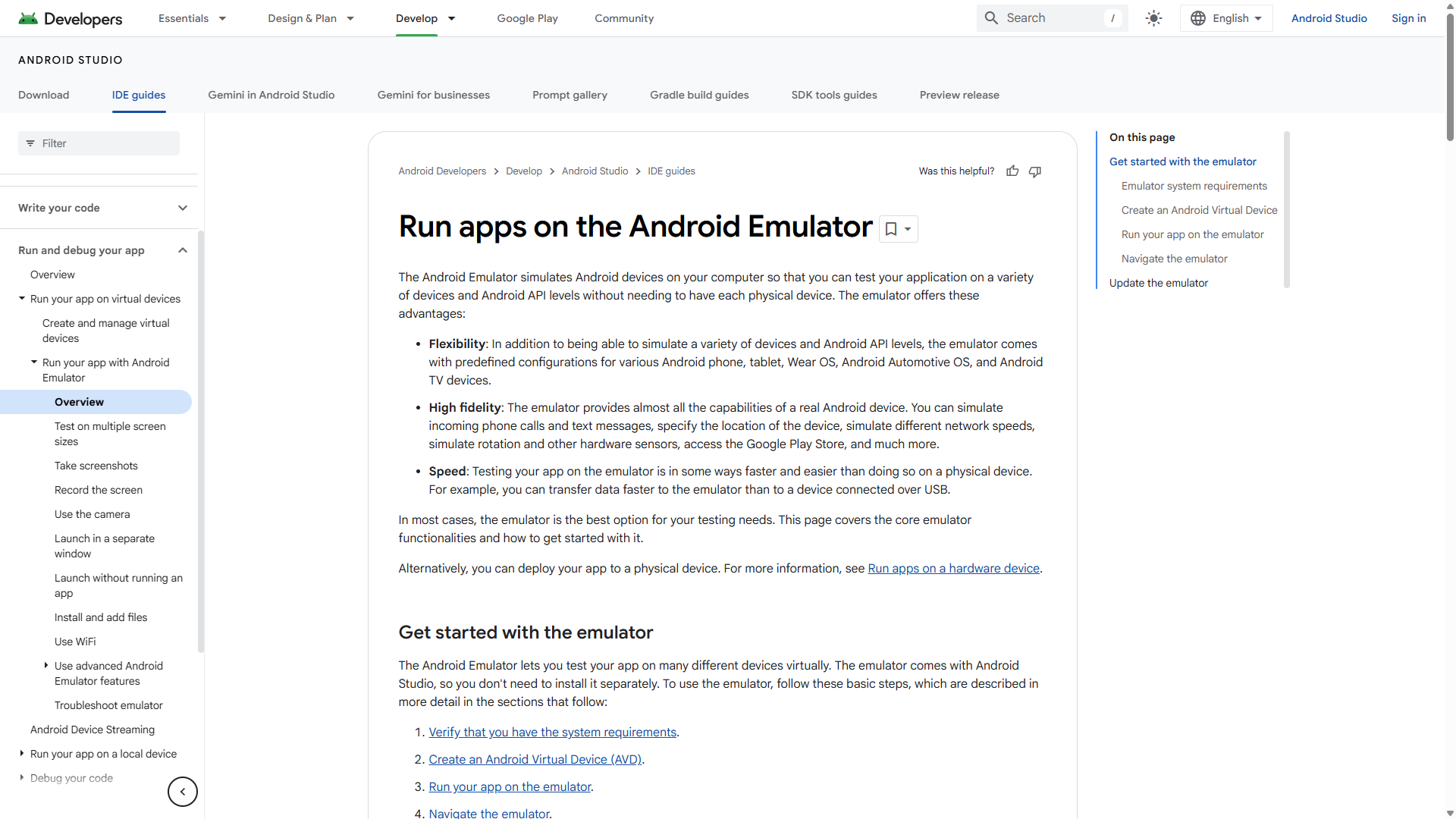Follow the Run your app on the emulator step link
The width and height of the screenshot is (1456, 819).
[510, 787]
